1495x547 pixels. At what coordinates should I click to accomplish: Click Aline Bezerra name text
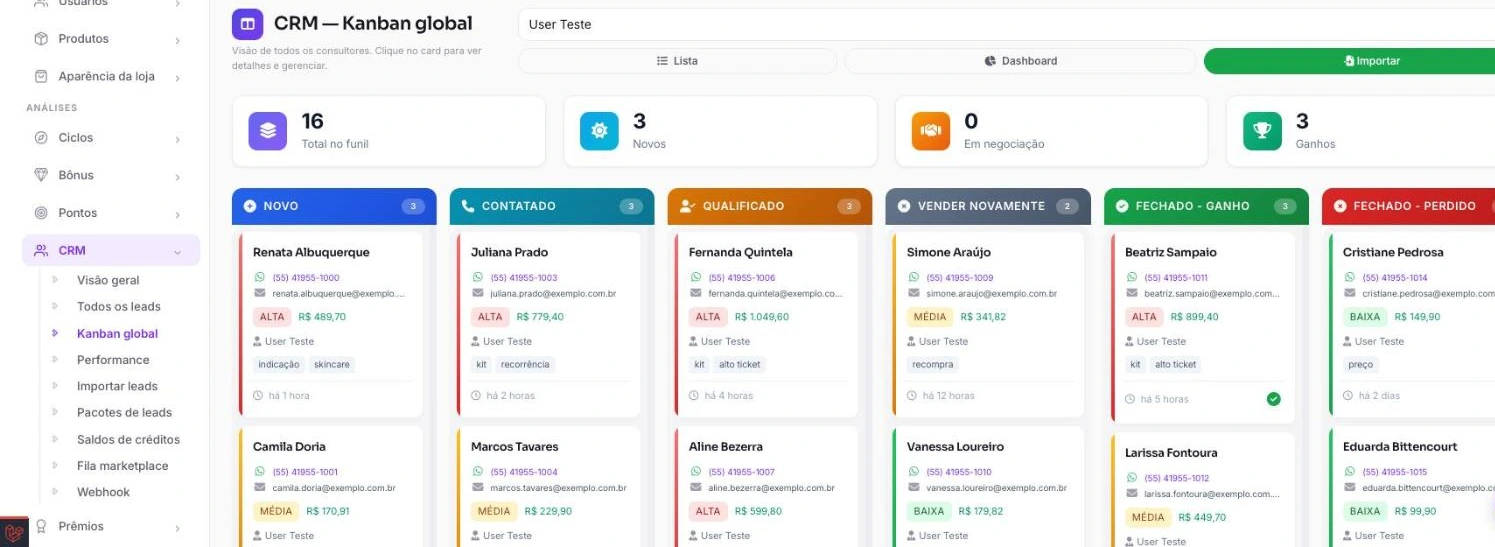[726, 447]
